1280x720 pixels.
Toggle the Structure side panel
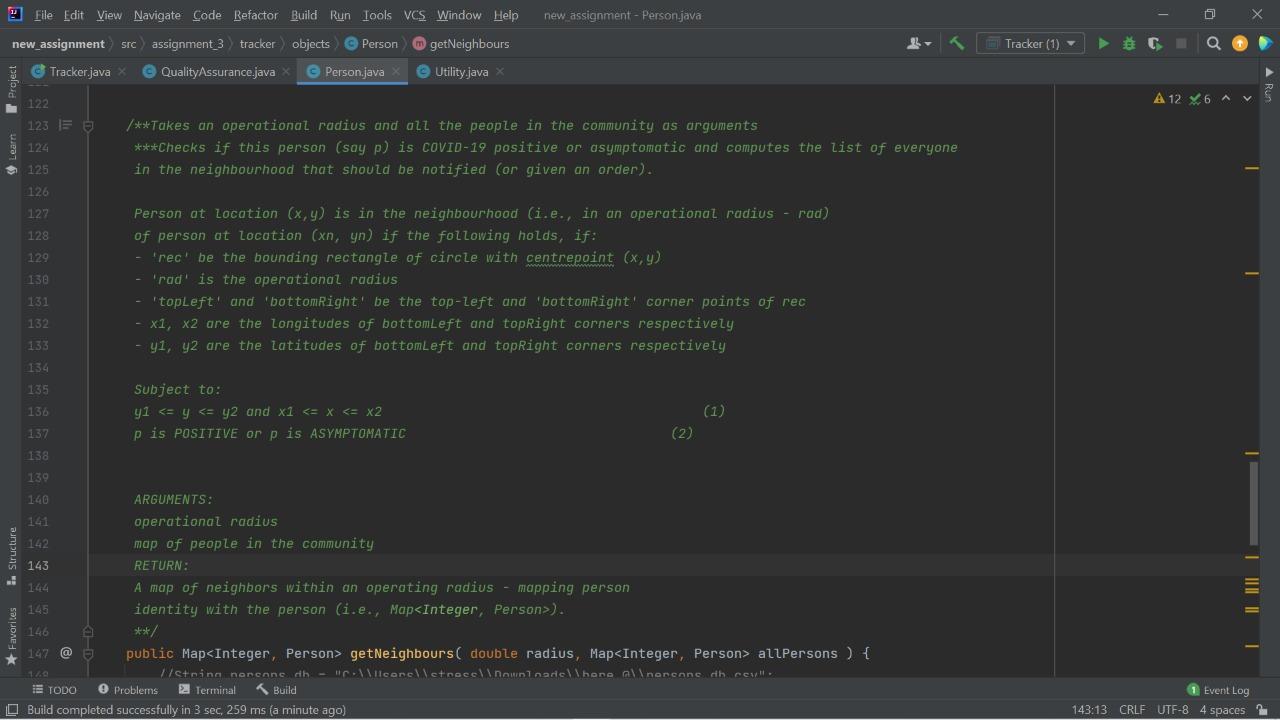point(12,551)
